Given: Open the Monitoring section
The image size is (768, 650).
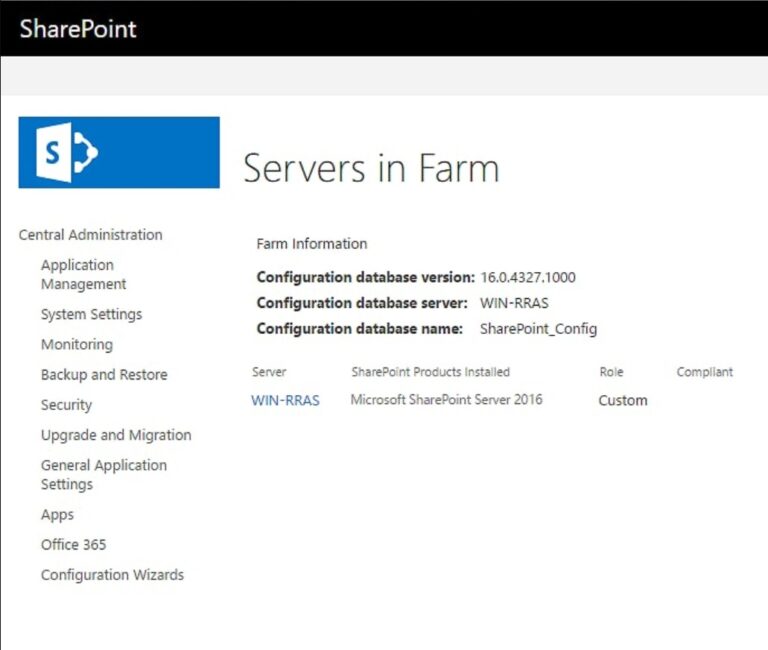Looking at the screenshot, I should (77, 344).
